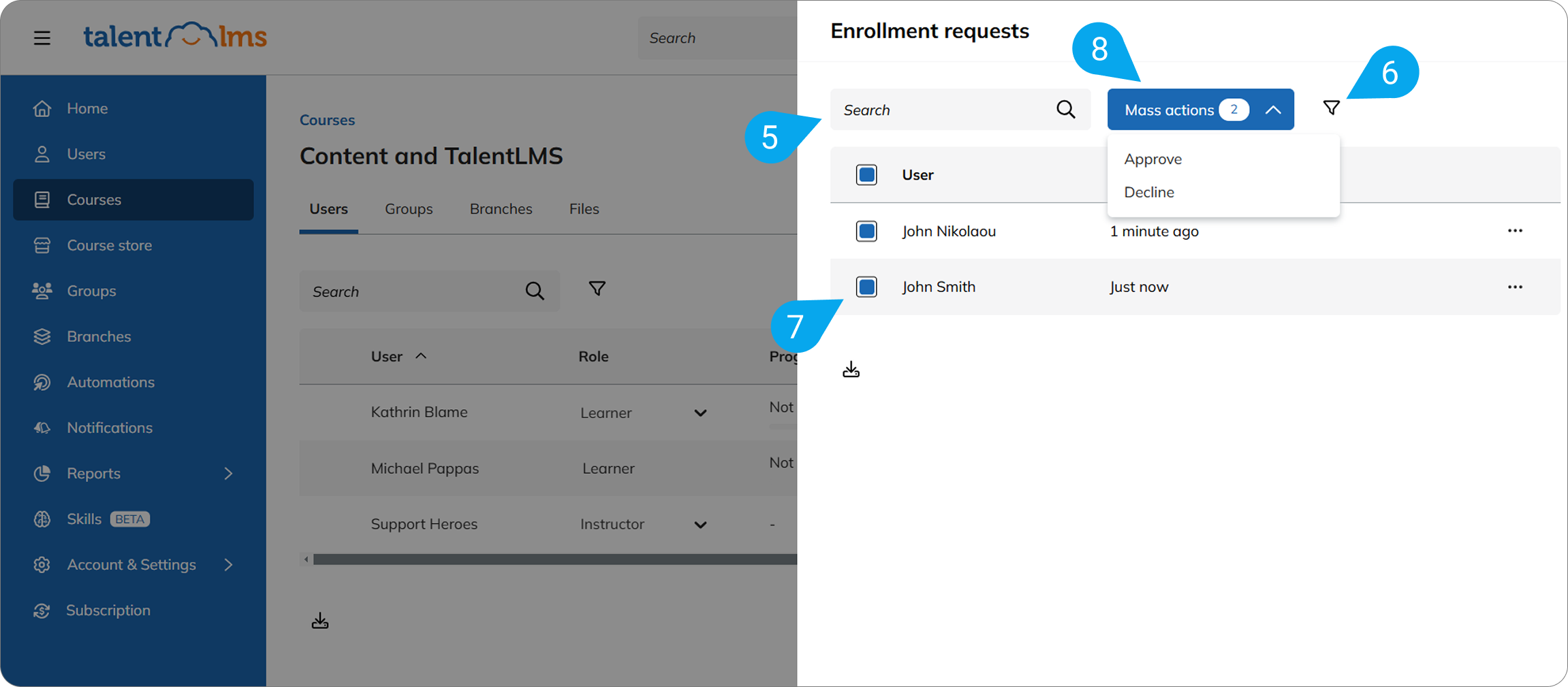Open more options for John Nikolaou
This screenshot has height=687, width=1568.
click(1515, 231)
